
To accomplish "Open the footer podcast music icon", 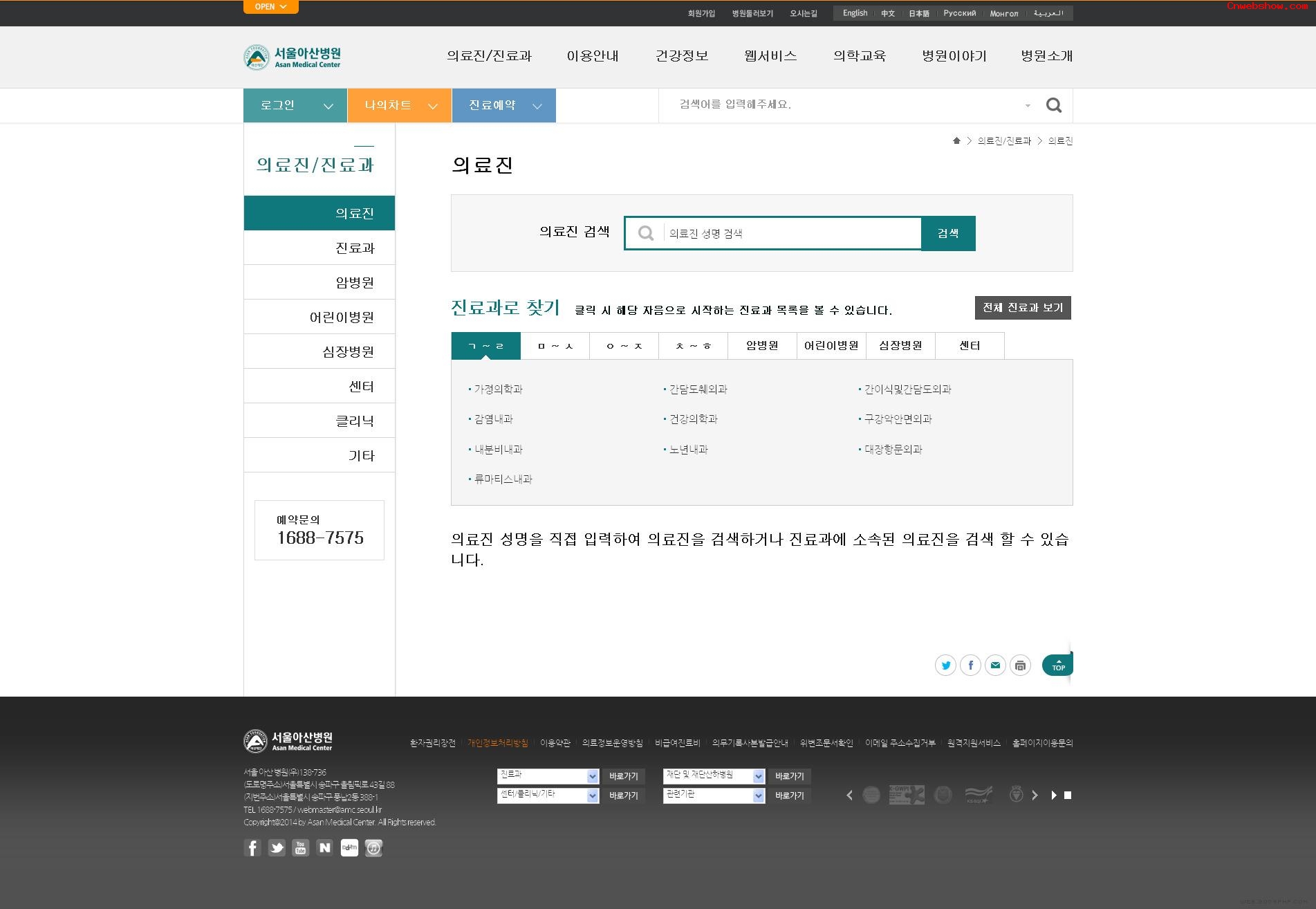I will (x=373, y=847).
